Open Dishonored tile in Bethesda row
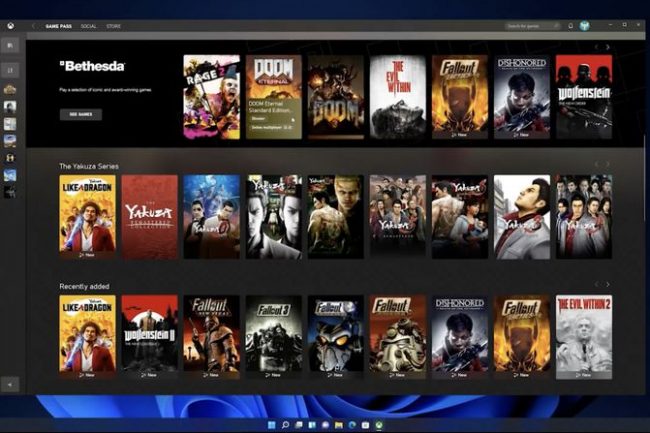The image size is (650, 433). click(x=522, y=97)
